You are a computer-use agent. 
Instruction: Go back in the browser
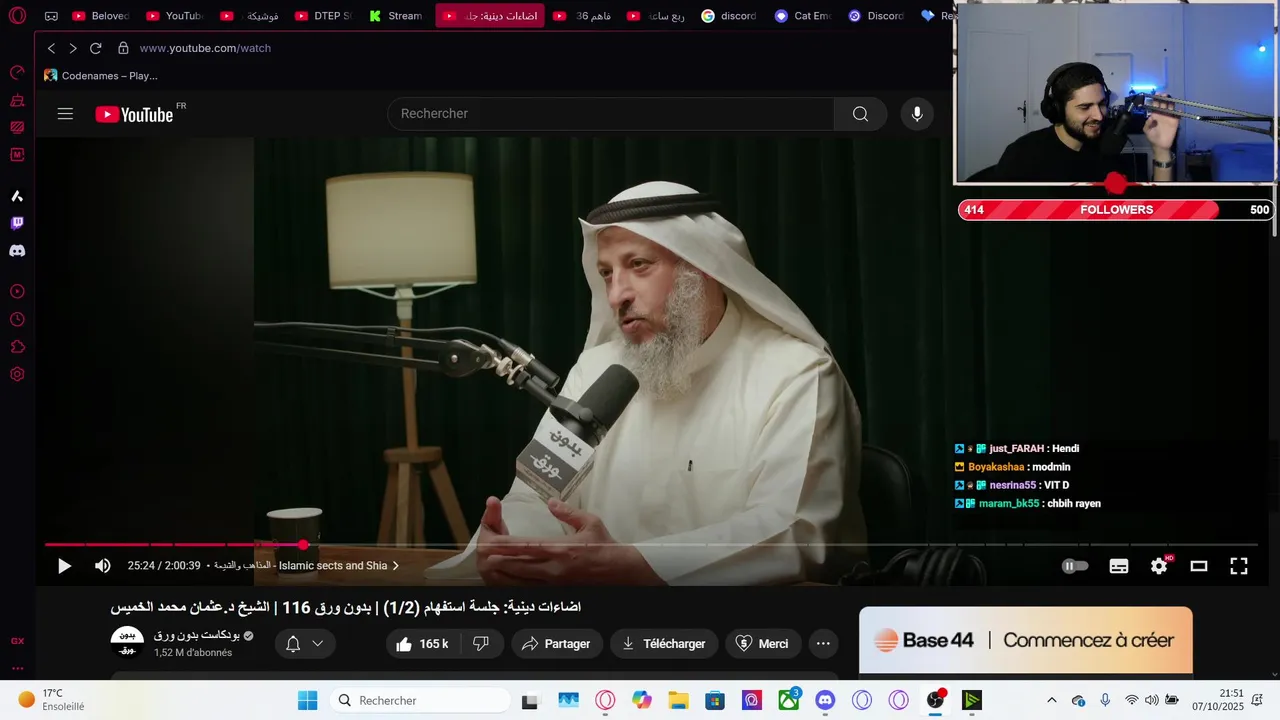pos(52,48)
